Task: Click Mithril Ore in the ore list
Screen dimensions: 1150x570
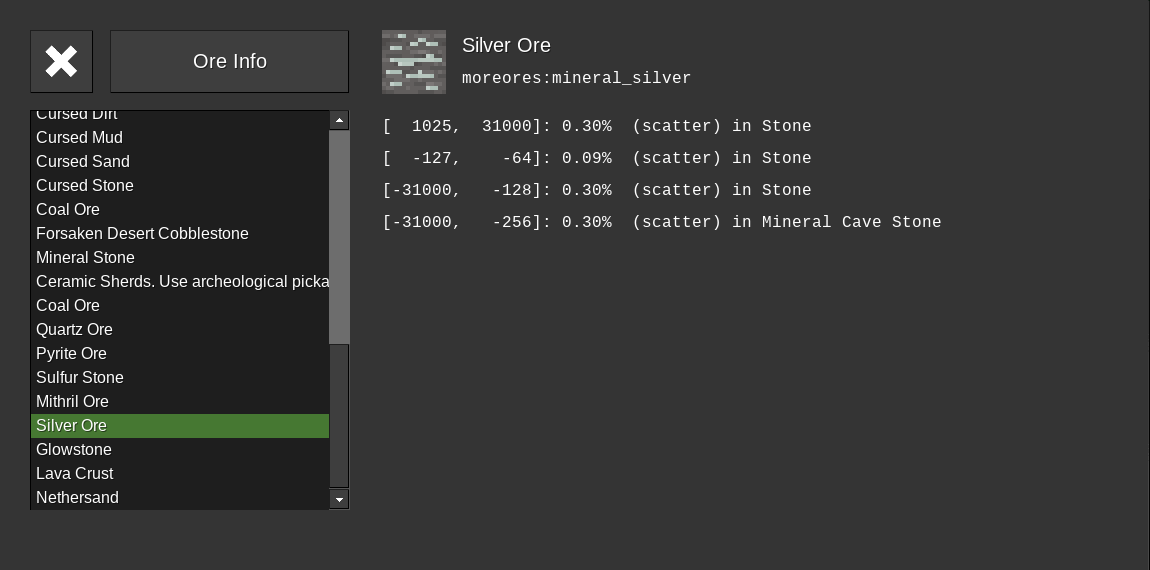Action: [72, 401]
